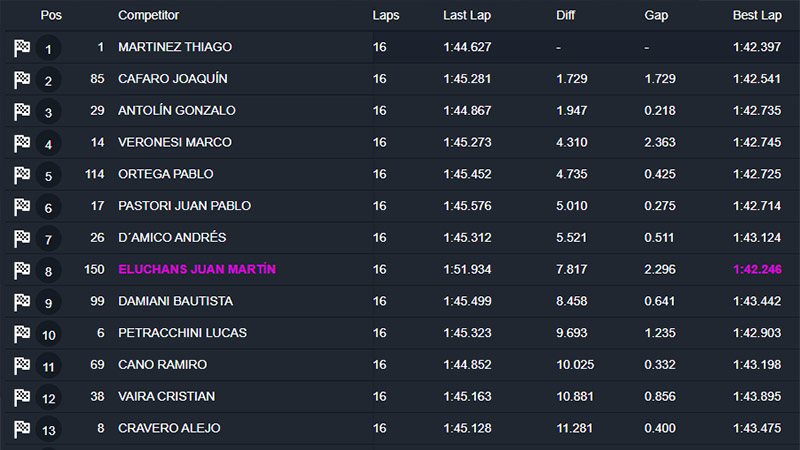Sort by the Pos column header
800x450 pixels.
[x=51, y=16]
